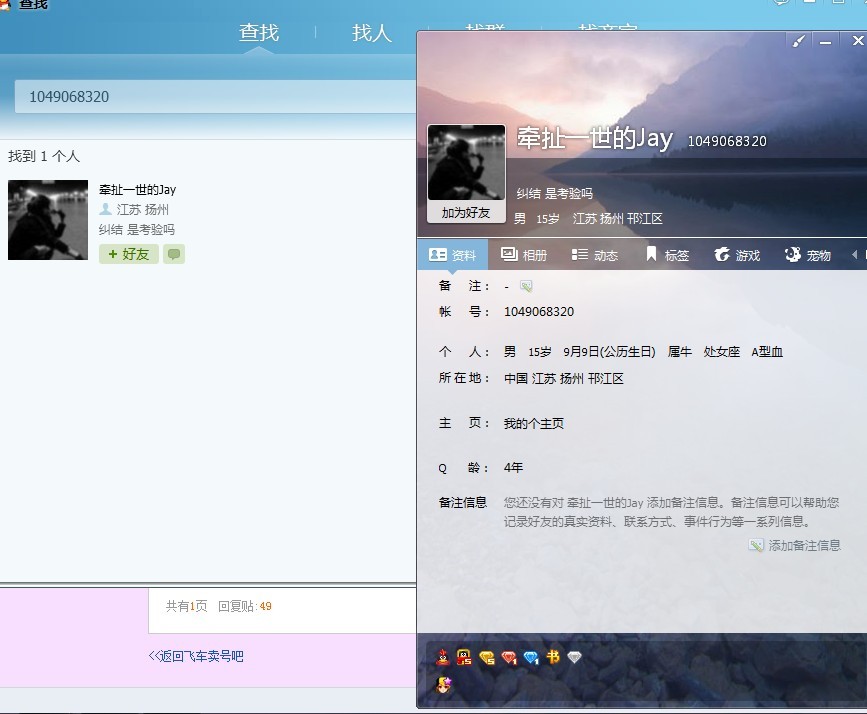Click the gray diamond badge icon
The height and width of the screenshot is (714, 867).
574,656
